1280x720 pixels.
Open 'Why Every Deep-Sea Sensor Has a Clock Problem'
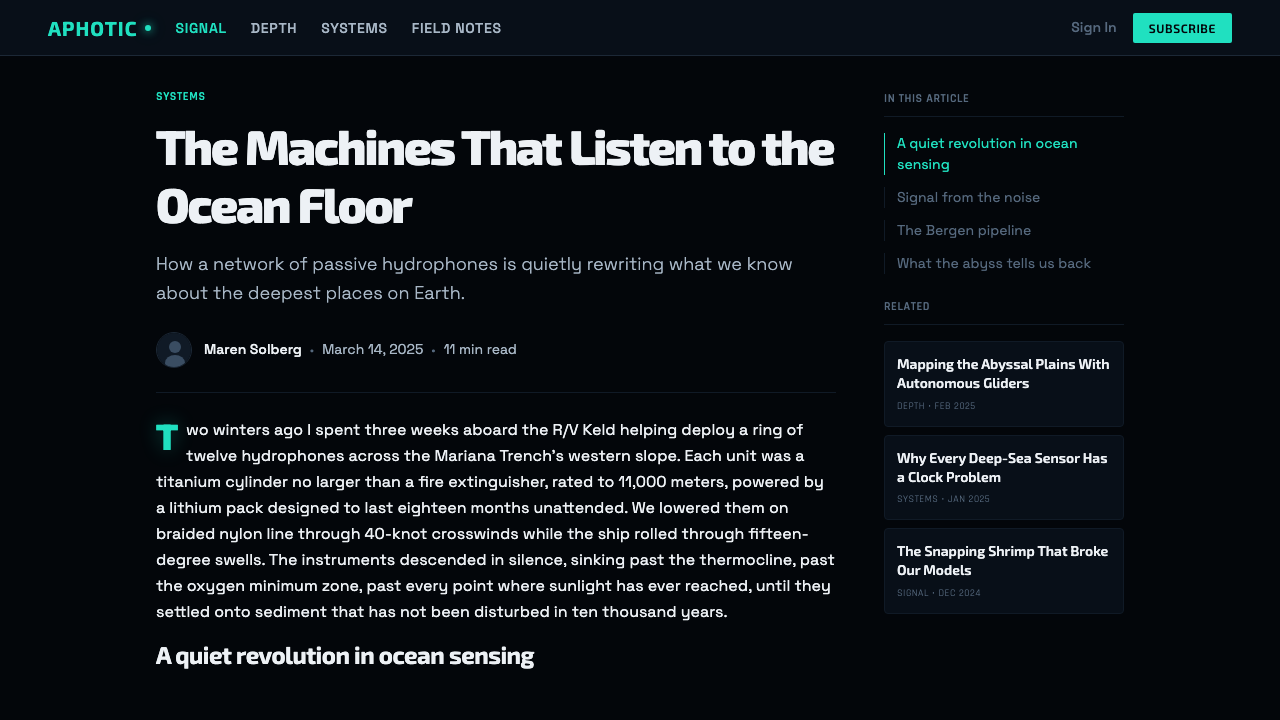tap(1004, 478)
